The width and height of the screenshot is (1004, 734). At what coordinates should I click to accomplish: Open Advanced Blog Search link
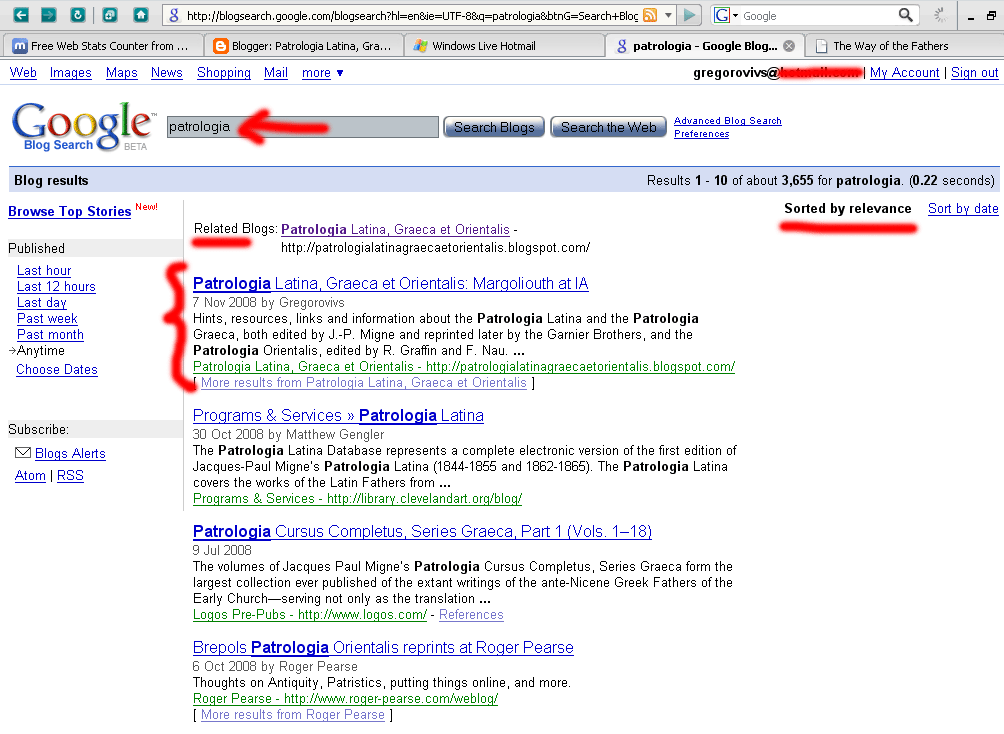(x=727, y=120)
